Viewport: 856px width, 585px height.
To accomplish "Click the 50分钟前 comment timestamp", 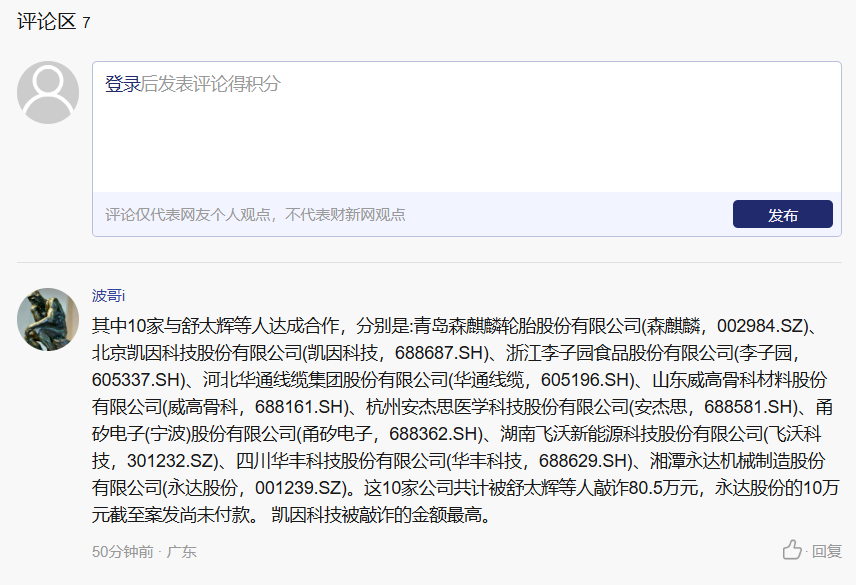I will [123, 551].
